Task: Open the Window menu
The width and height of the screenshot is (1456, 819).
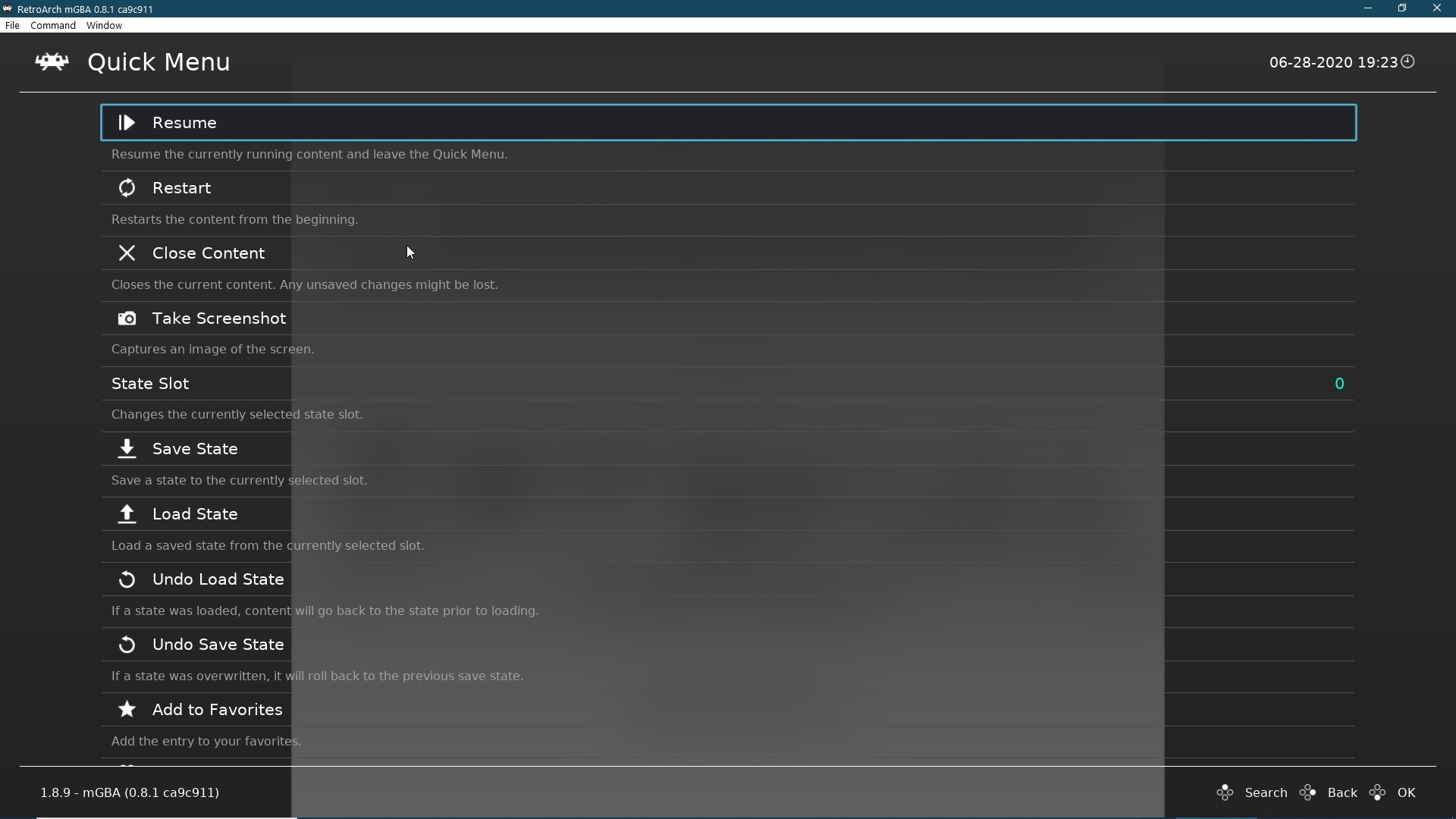Action: (x=104, y=25)
